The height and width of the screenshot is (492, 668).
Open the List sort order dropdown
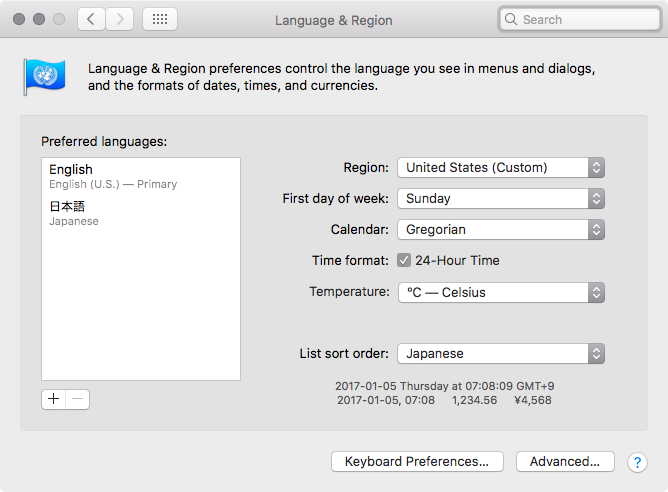[500, 353]
